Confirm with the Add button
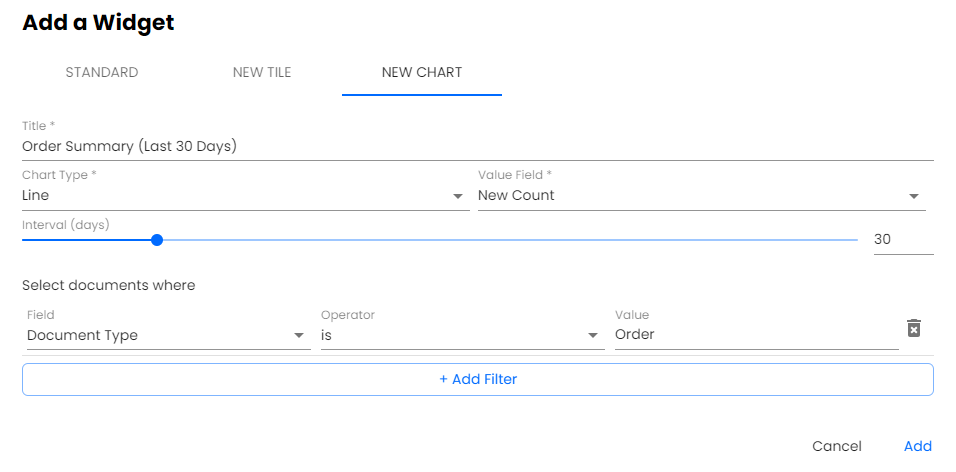The height and width of the screenshot is (472, 956). coord(918,446)
